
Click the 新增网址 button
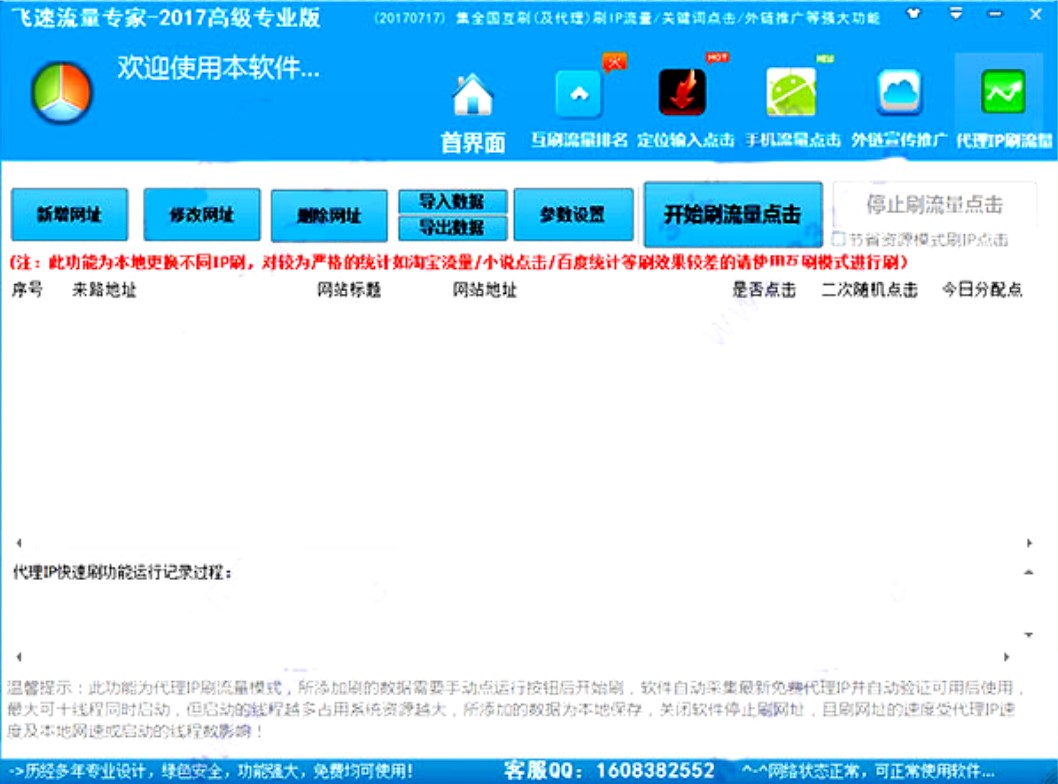coord(69,215)
